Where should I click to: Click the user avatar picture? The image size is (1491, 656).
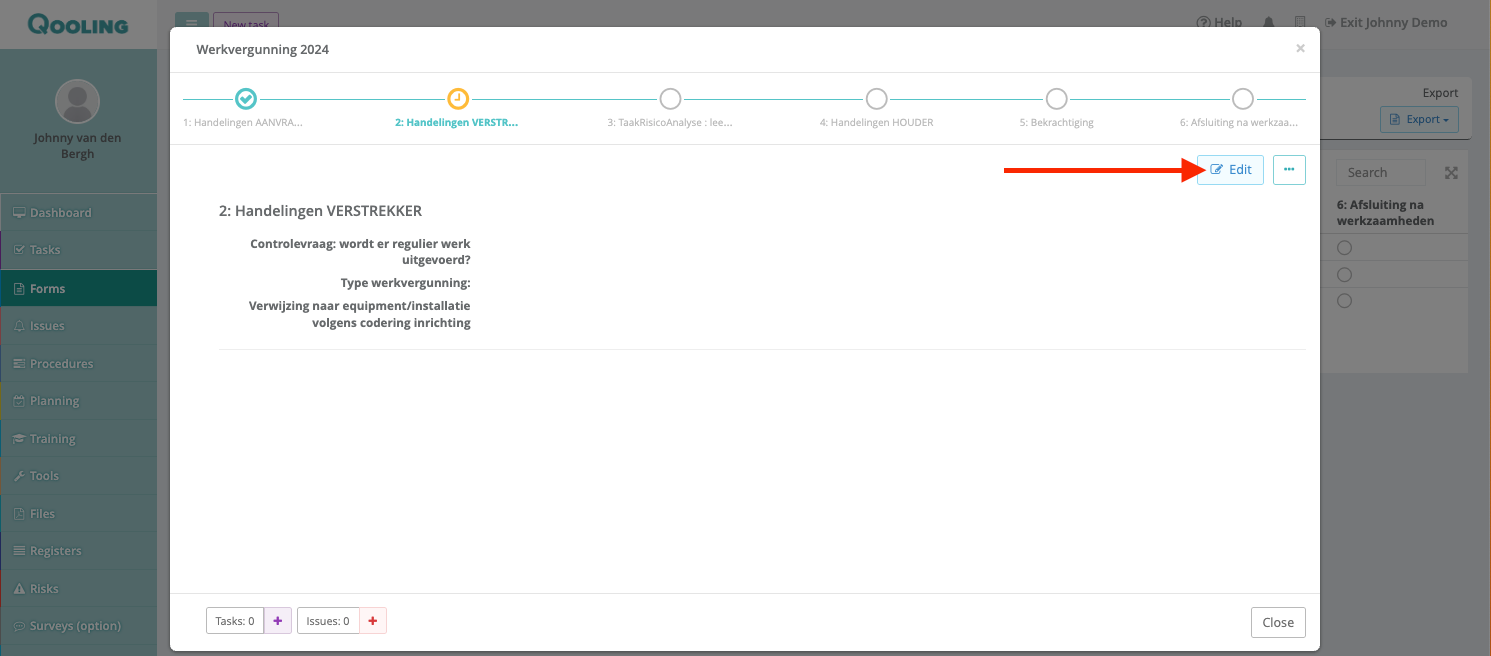(x=77, y=101)
